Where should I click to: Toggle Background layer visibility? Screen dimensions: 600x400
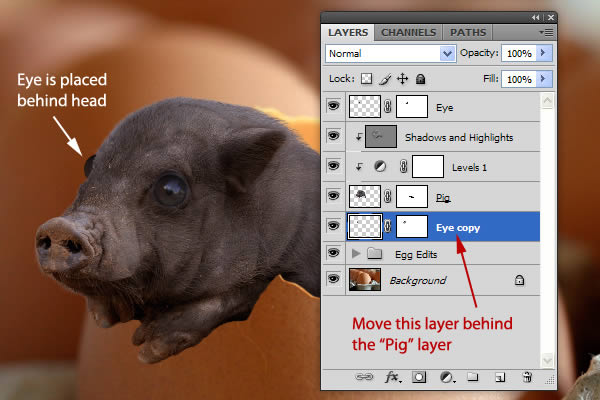[334, 279]
